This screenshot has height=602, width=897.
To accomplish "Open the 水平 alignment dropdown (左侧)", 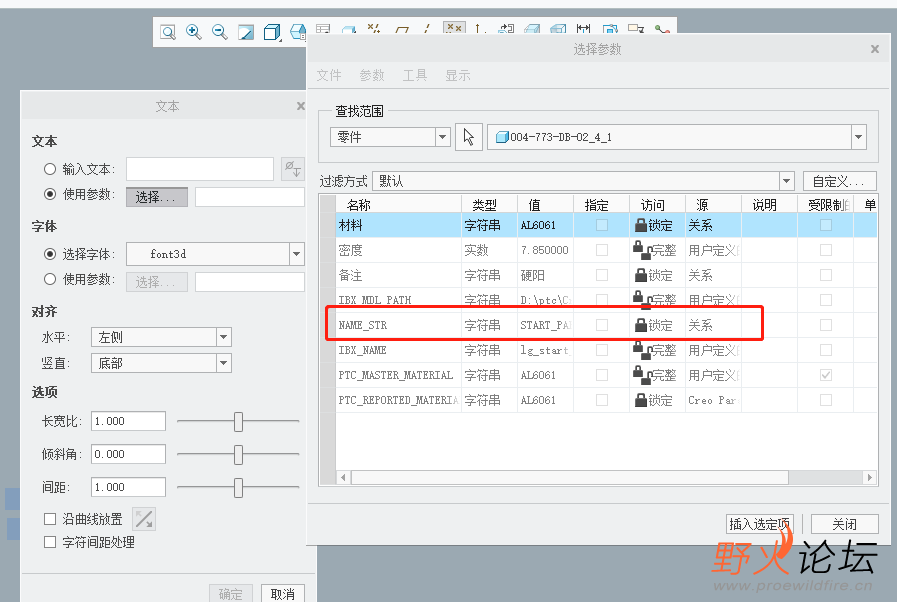I will 224,337.
